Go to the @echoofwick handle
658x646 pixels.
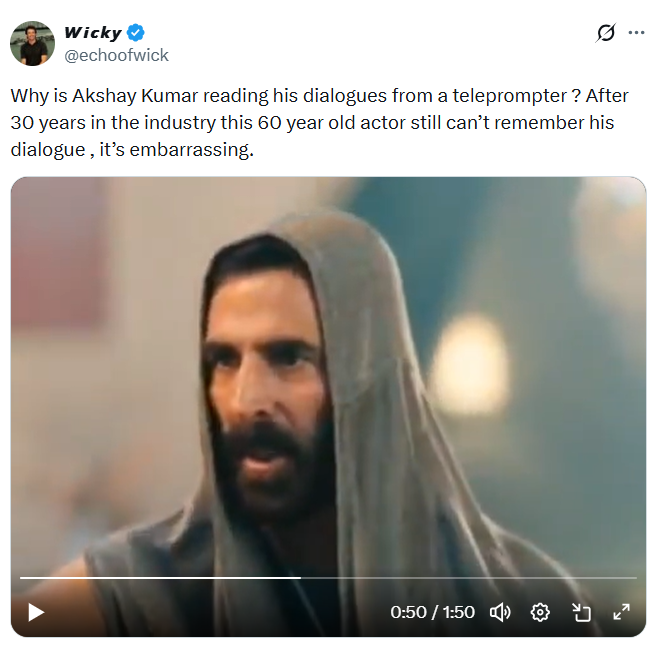point(116,56)
